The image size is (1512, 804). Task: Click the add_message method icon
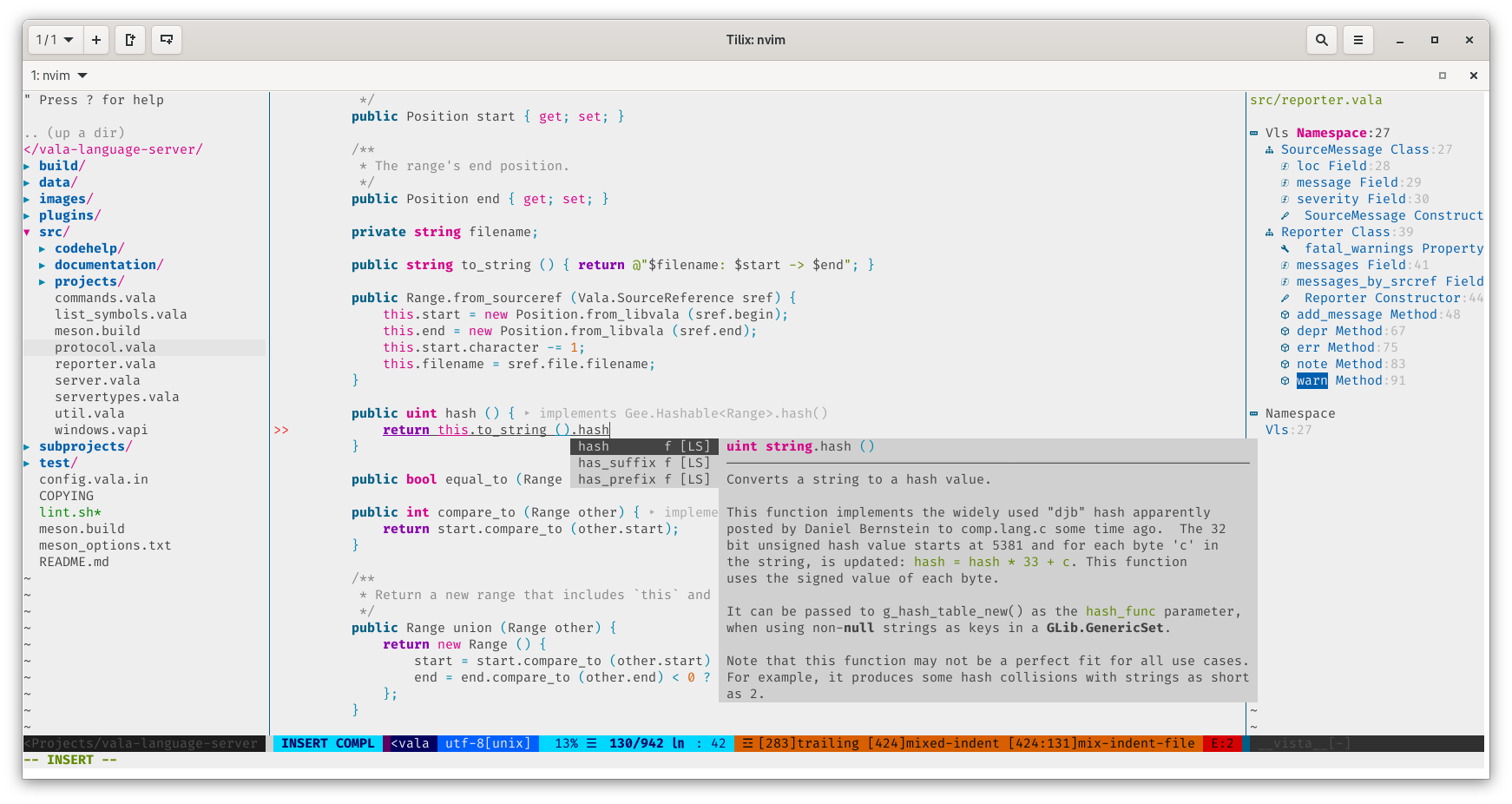click(1285, 314)
